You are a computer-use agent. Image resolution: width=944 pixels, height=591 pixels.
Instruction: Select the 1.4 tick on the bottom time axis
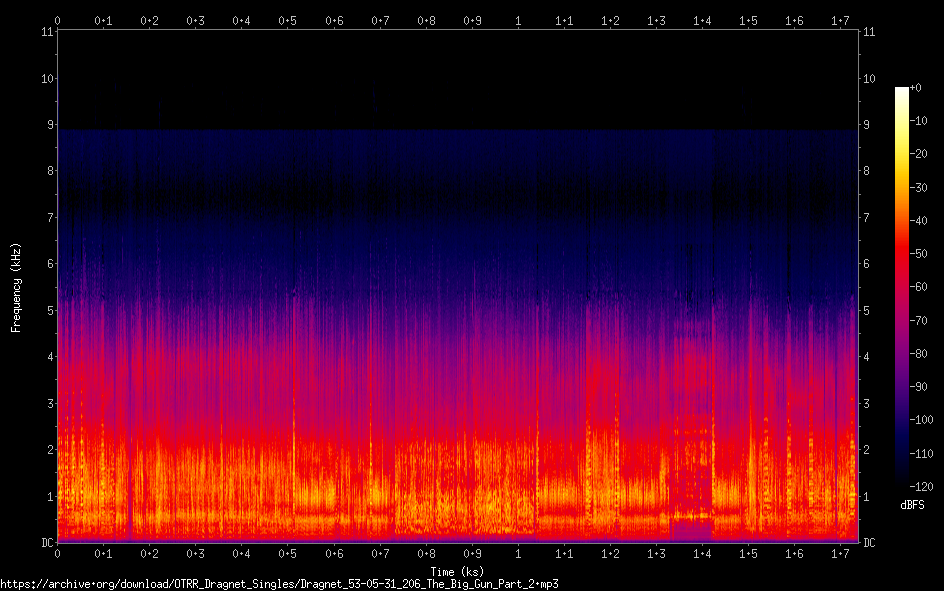702,553
